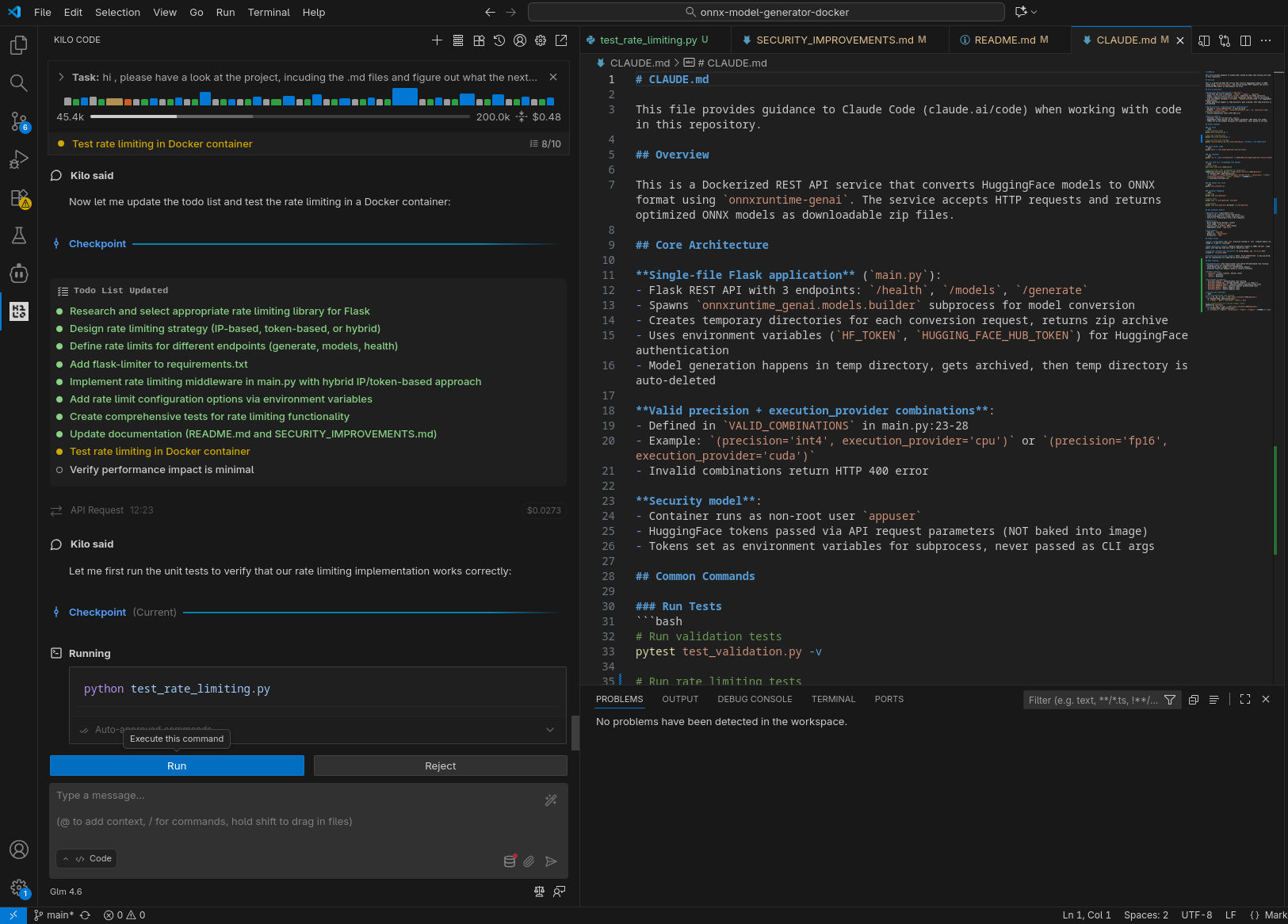Open the Code mode selector dropdown
The height and width of the screenshot is (924, 1288).
pos(87,859)
